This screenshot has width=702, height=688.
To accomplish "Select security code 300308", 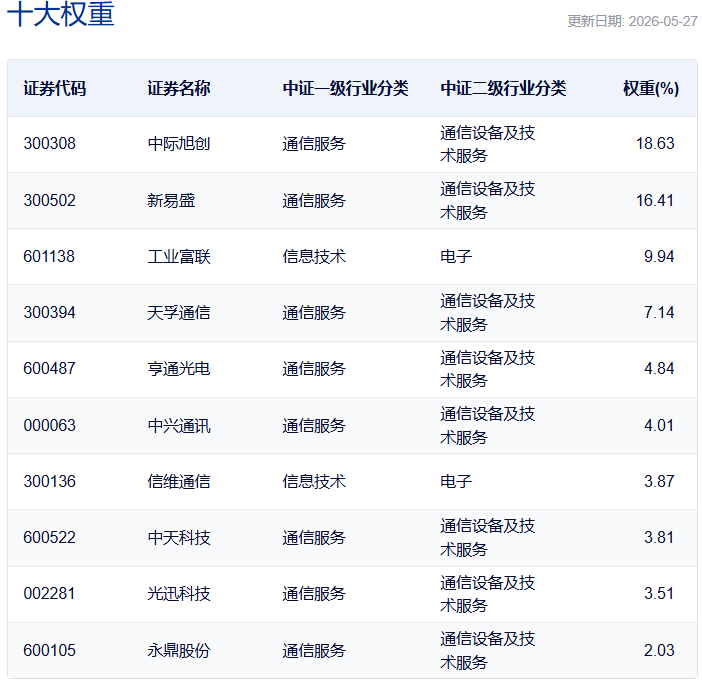I will 50,144.
